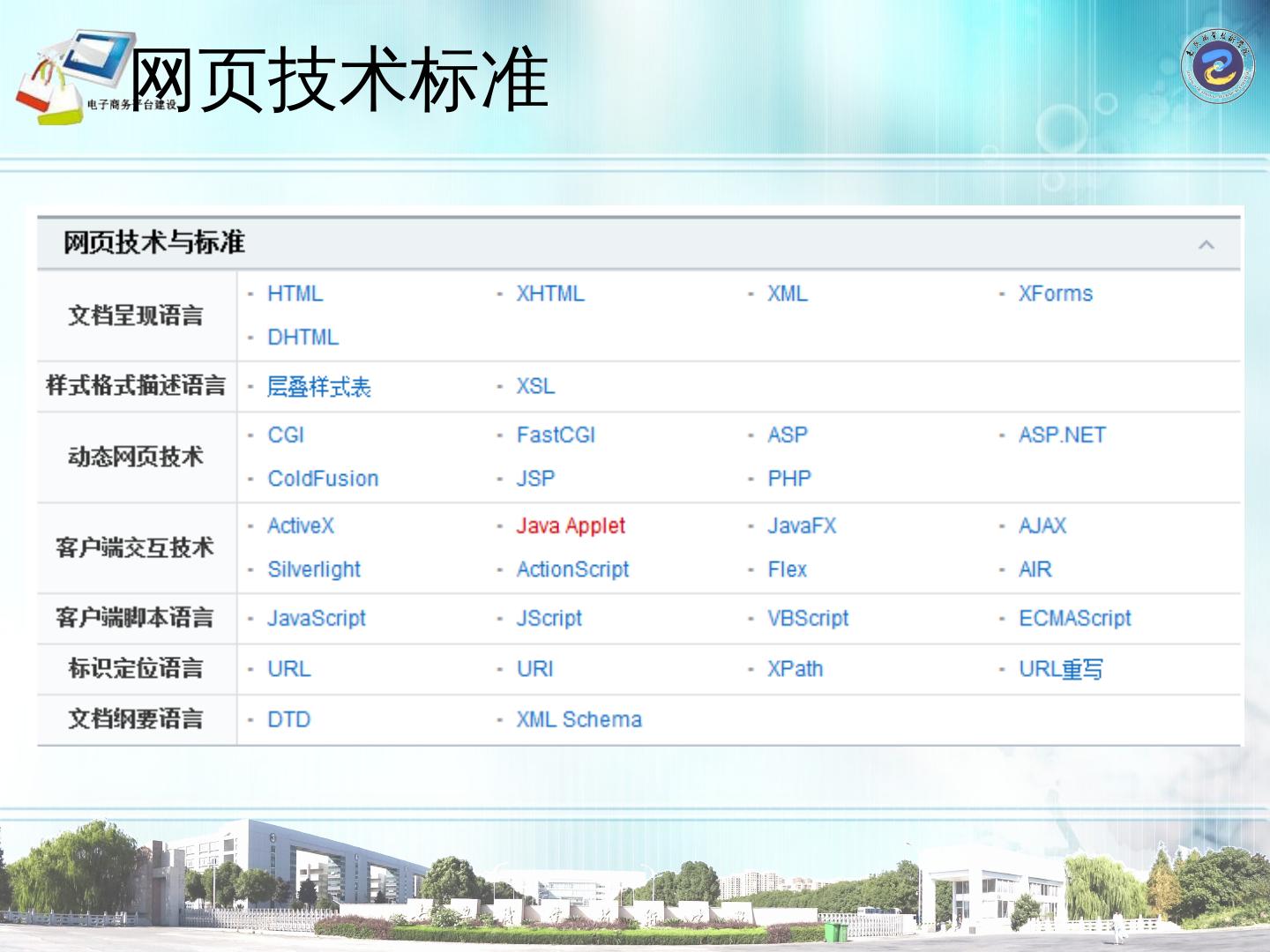Select the ActionScript link
This screenshot has height=952, width=1270.
(x=572, y=569)
